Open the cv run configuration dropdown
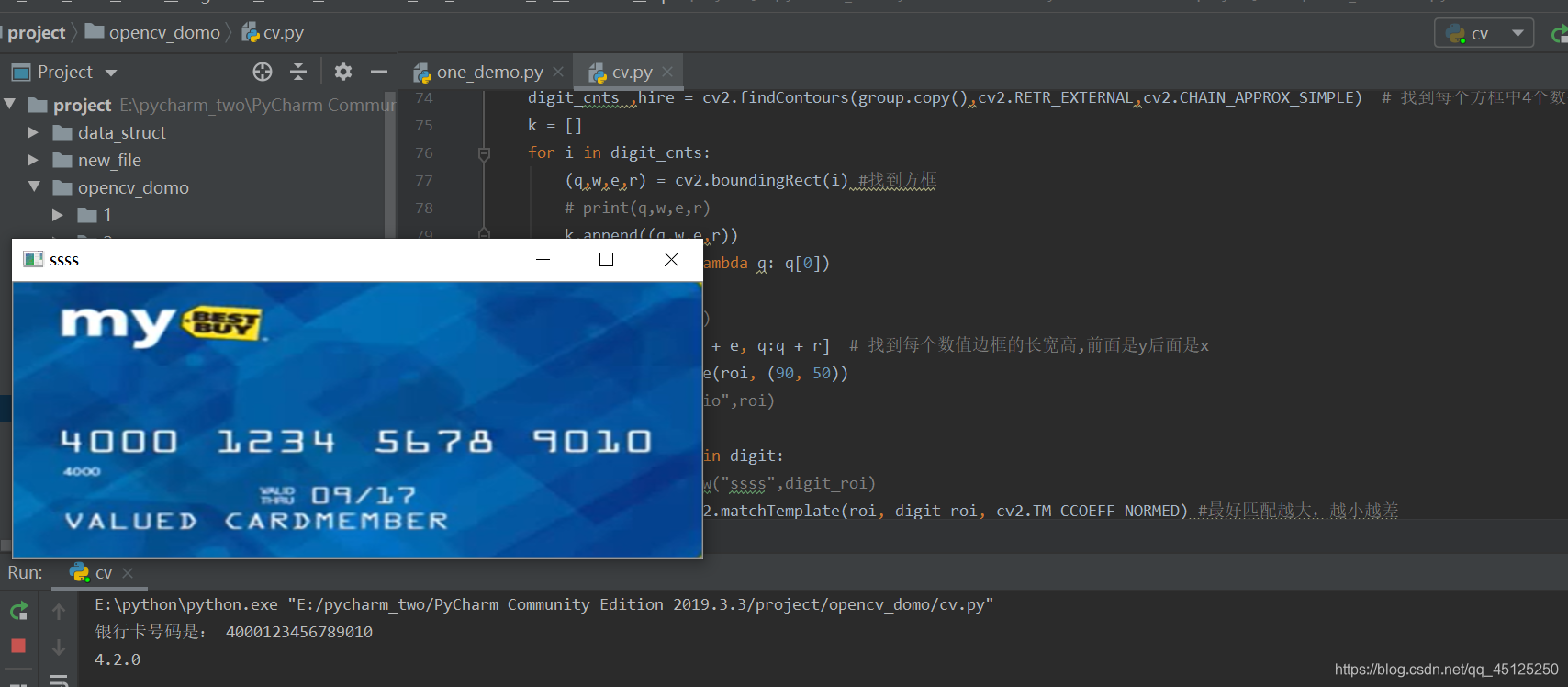The height and width of the screenshot is (687, 1568). [x=1484, y=34]
